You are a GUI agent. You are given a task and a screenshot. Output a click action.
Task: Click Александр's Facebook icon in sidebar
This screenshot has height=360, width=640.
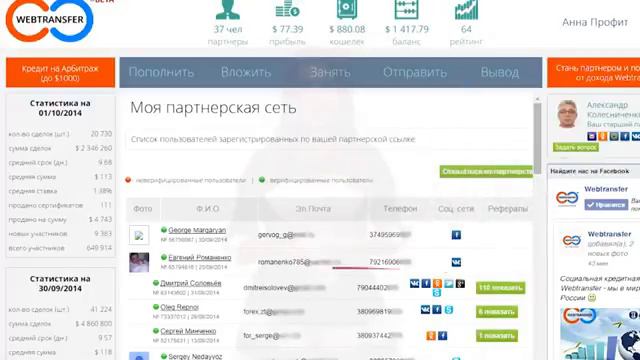625,136
